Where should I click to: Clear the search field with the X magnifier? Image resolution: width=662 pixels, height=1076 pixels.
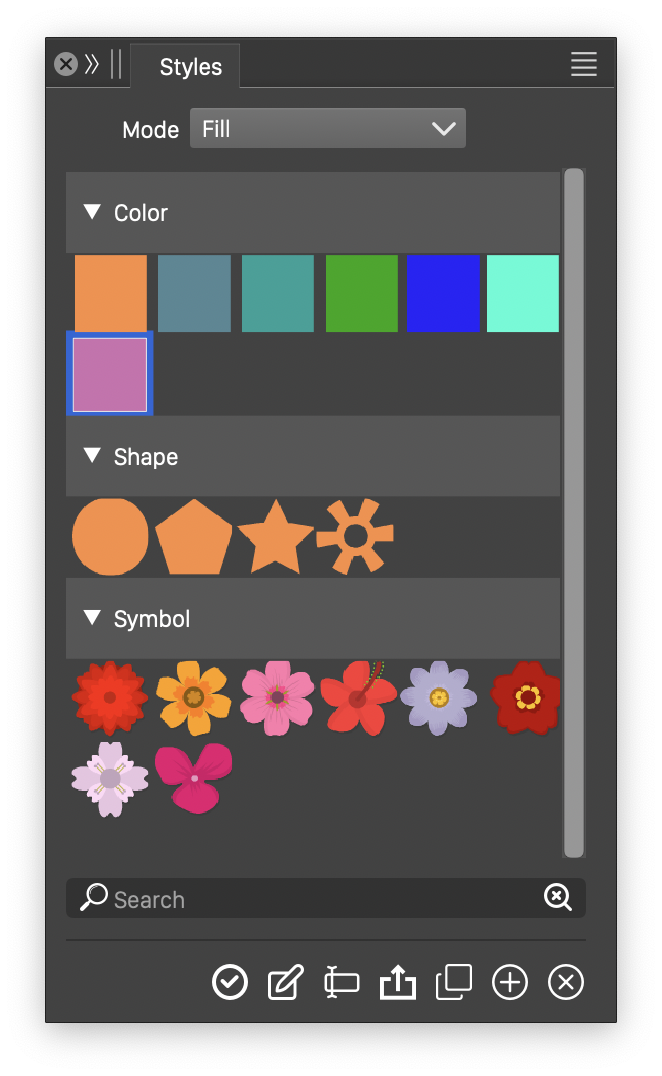click(557, 898)
